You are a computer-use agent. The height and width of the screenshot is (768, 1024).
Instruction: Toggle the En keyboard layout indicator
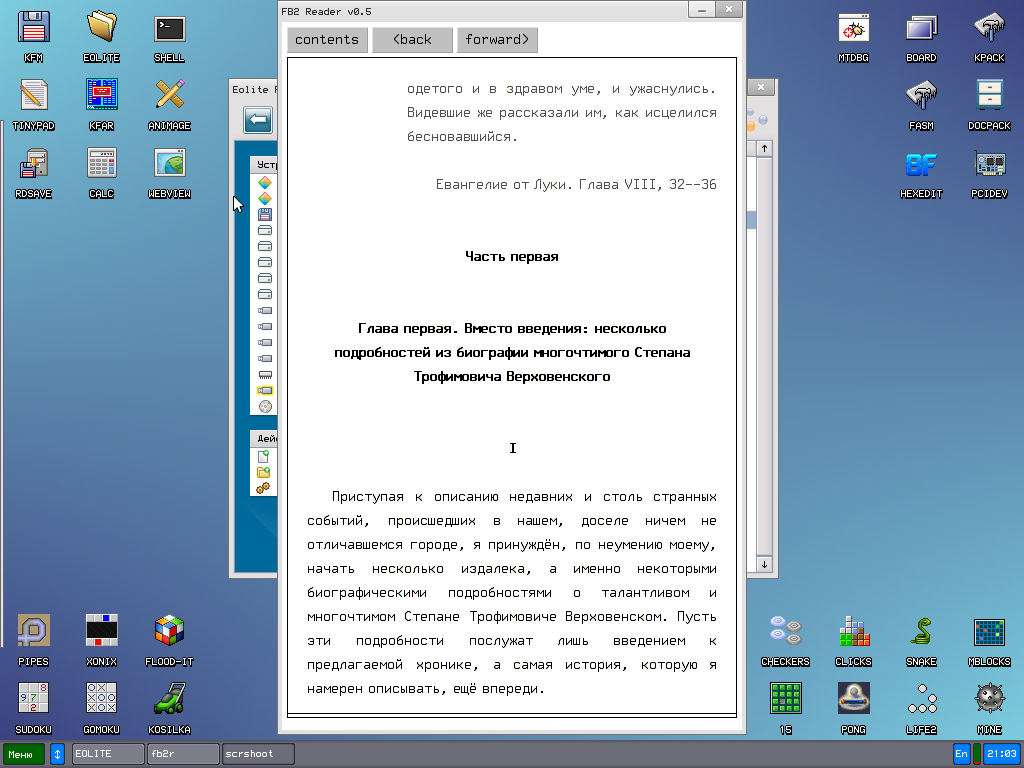tap(961, 754)
